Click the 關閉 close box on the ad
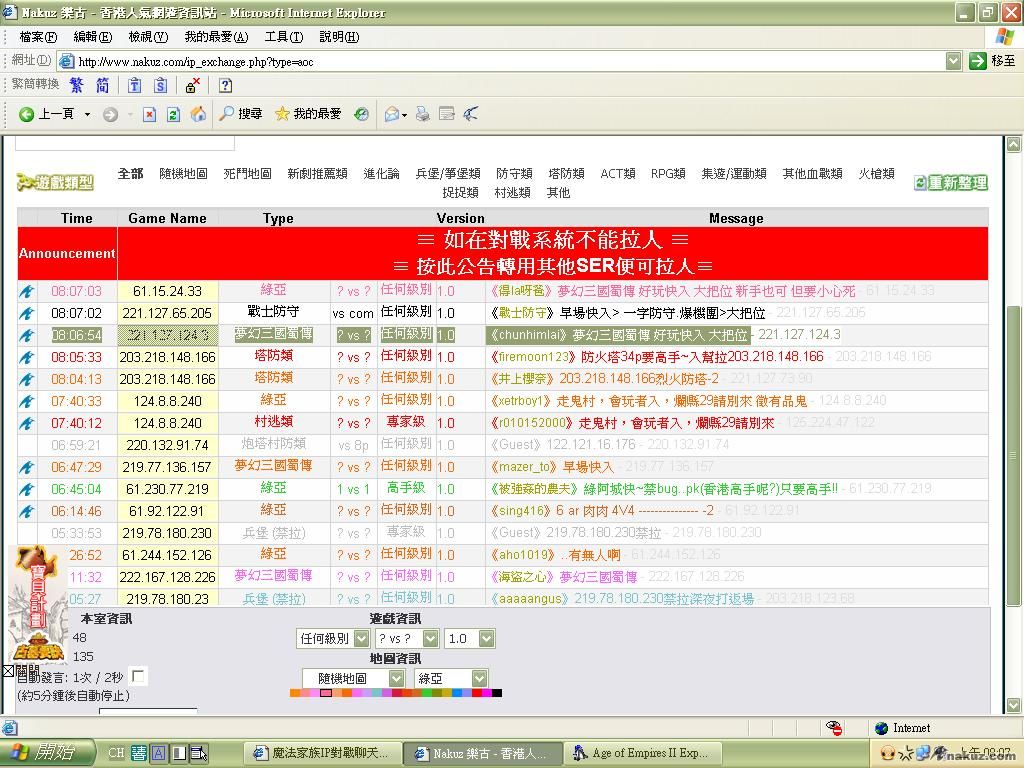This screenshot has width=1024, height=768. click(x=8, y=671)
